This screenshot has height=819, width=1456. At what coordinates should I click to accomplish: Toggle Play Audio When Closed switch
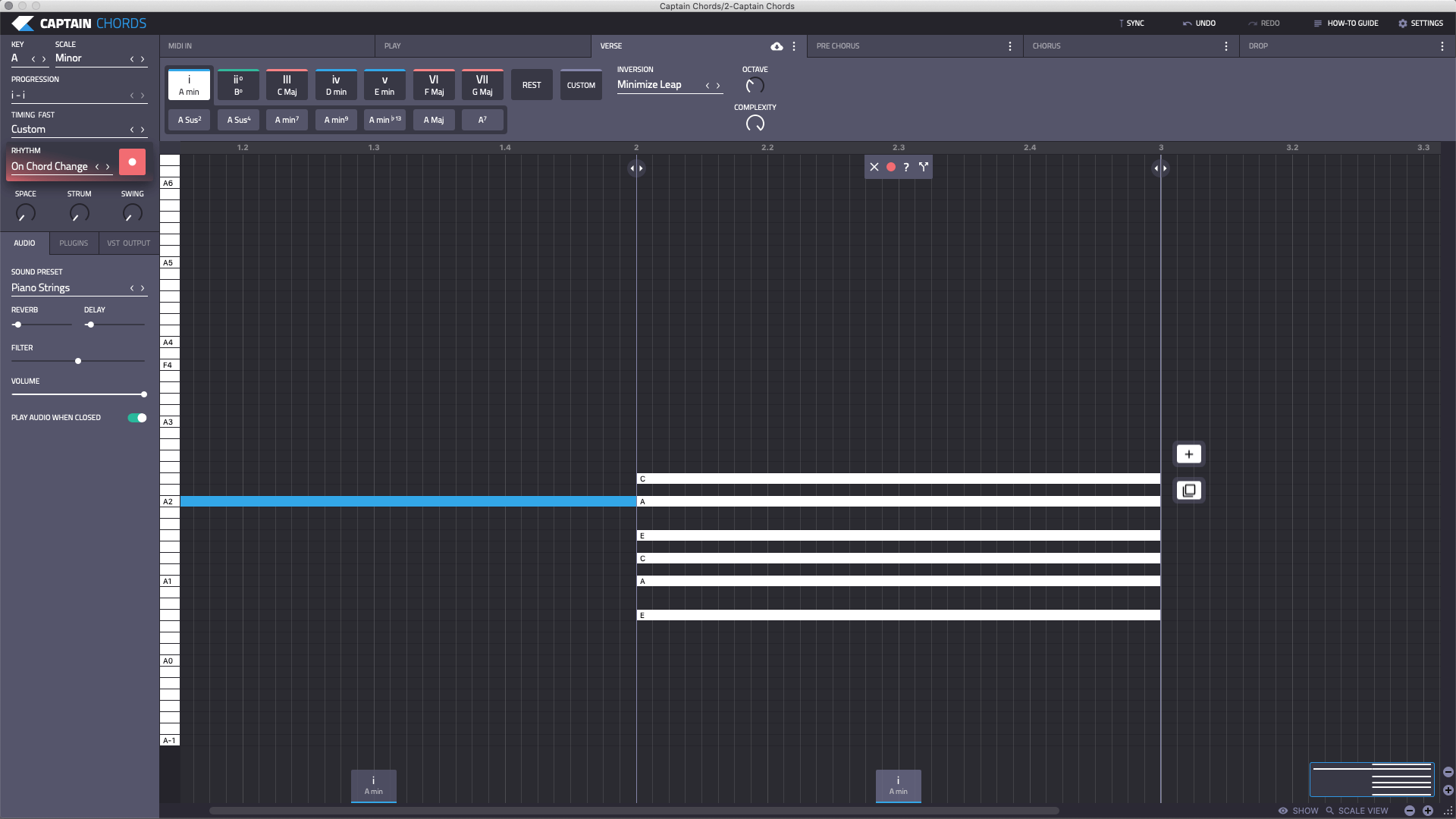click(137, 418)
